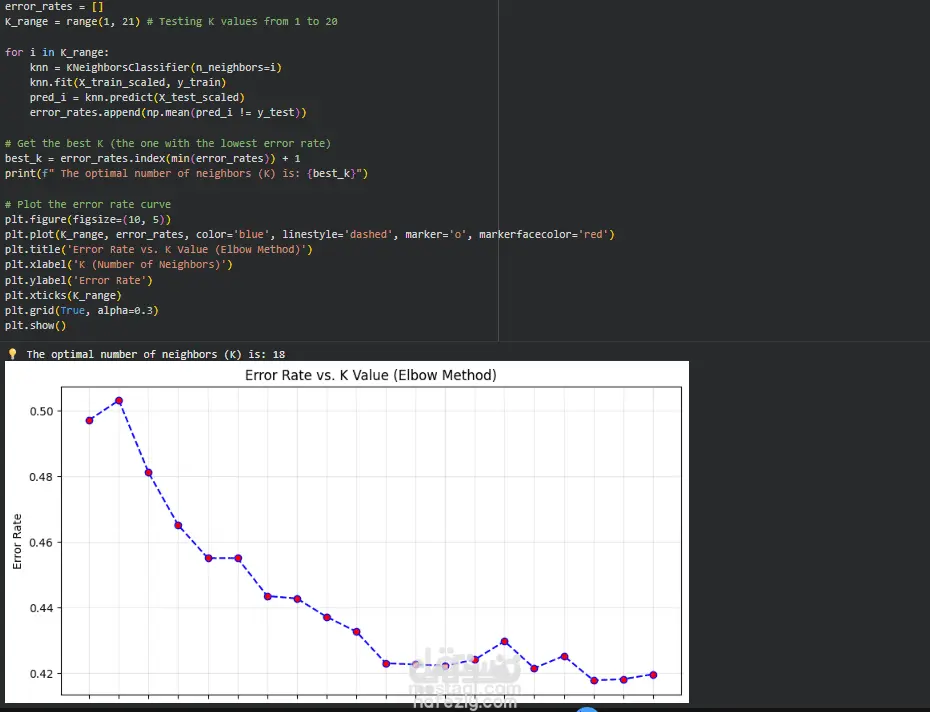
Task: Click the 'plt.show()' line
Action: pos(36,326)
